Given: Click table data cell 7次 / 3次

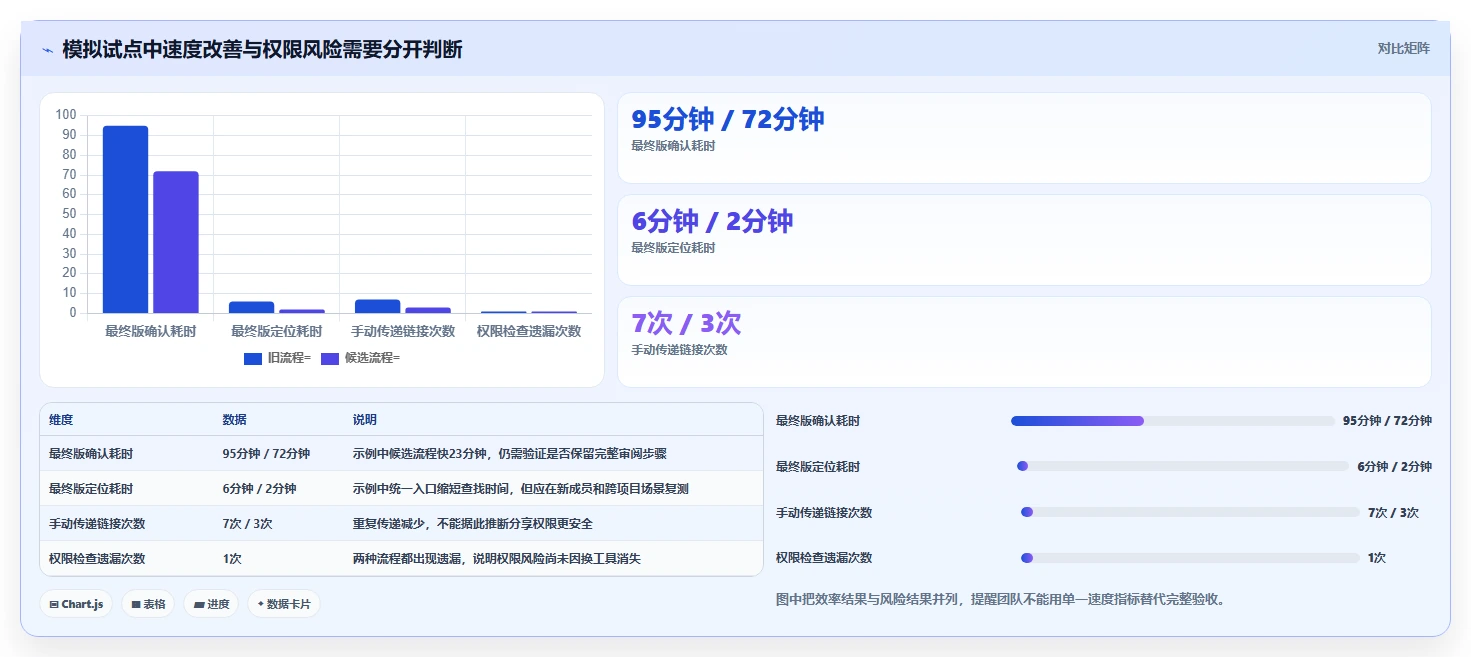Looking at the screenshot, I should tap(247, 524).
